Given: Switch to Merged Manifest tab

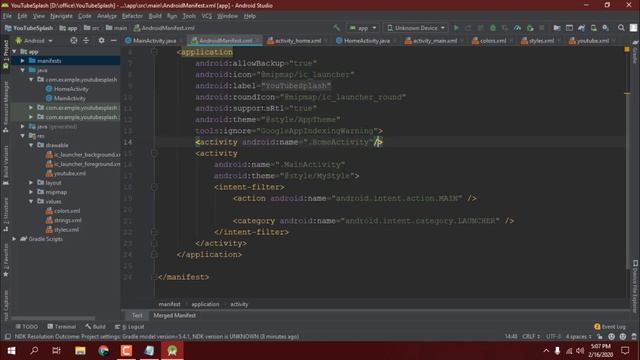Looking at the screenshot, I should coord(174,316).
